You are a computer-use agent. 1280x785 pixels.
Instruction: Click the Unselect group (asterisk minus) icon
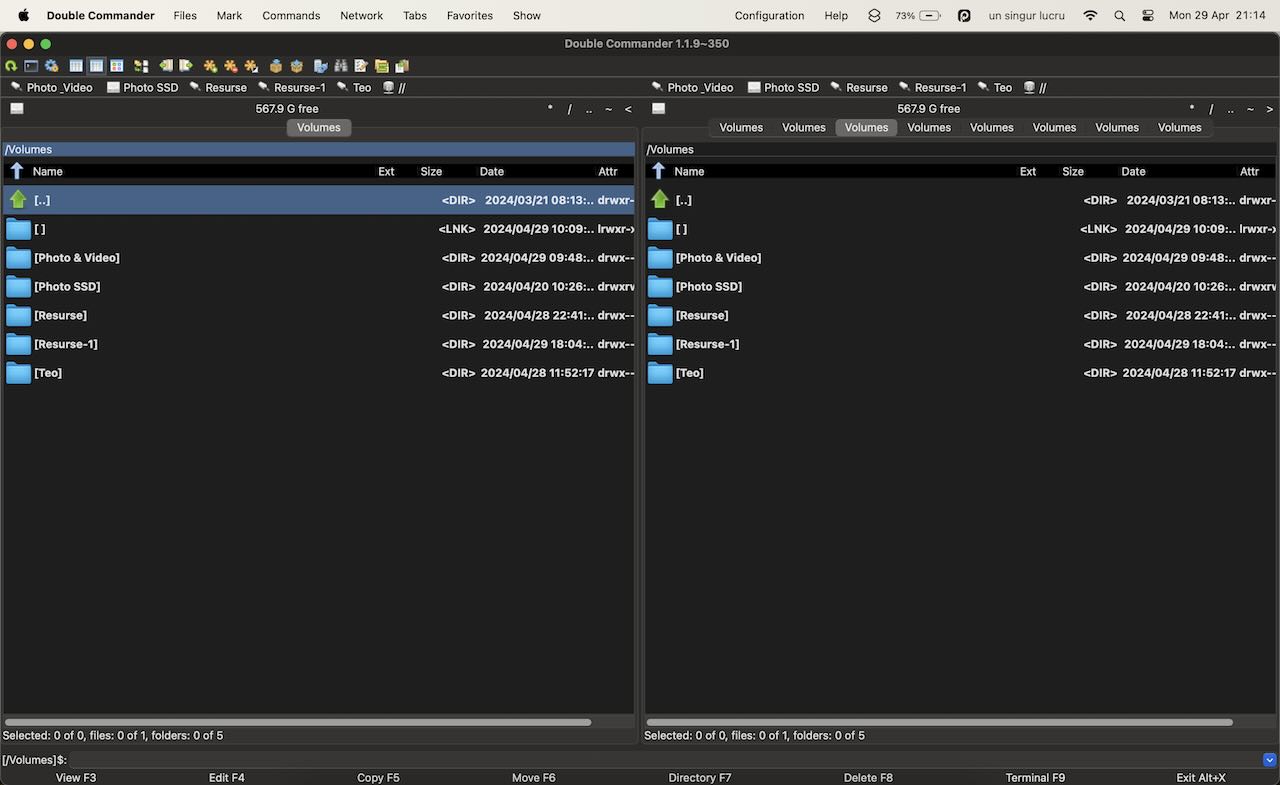pyautogui.click(x=230, y=66)
